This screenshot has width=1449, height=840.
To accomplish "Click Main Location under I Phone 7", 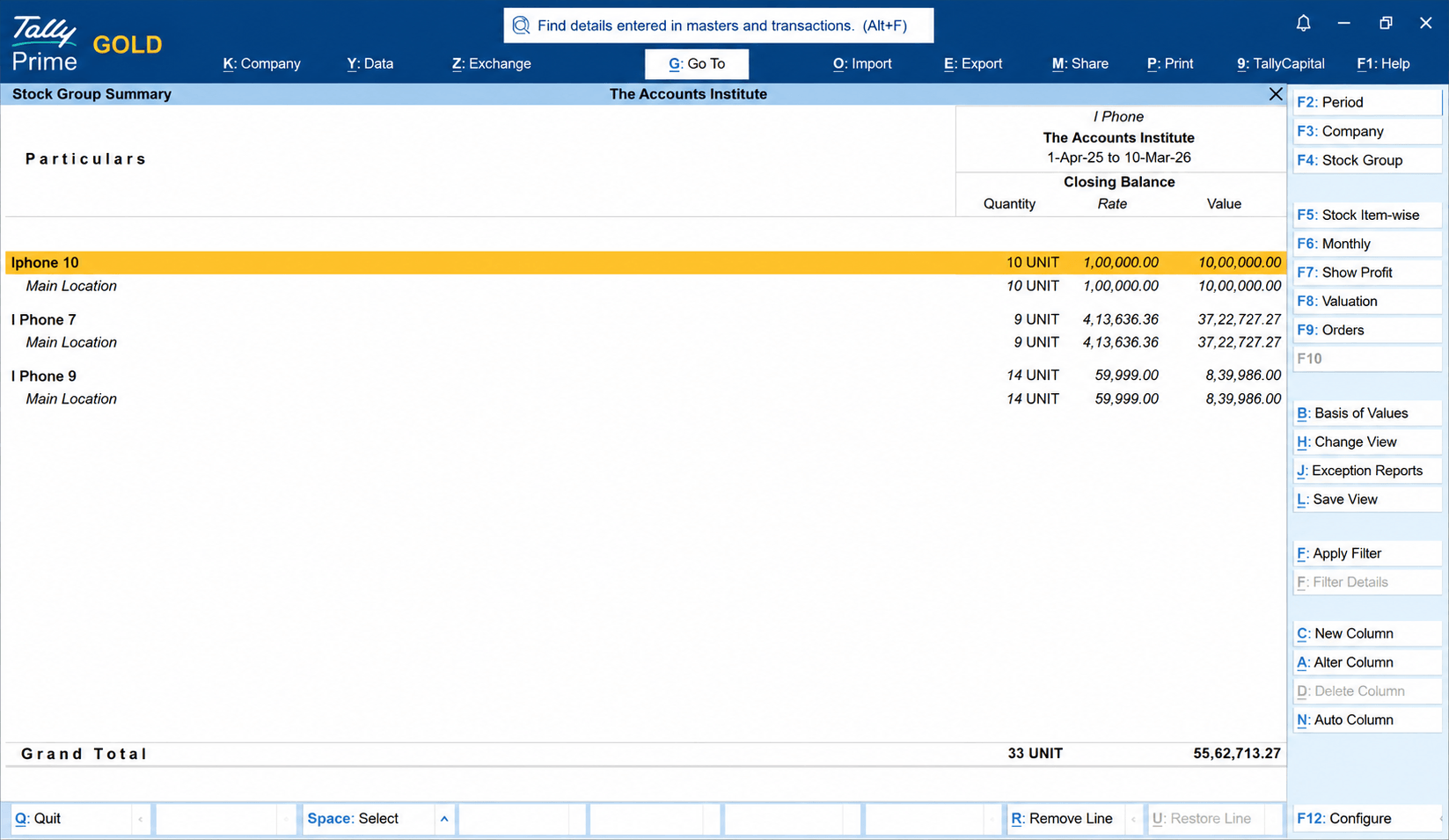I will pos(71,342).
